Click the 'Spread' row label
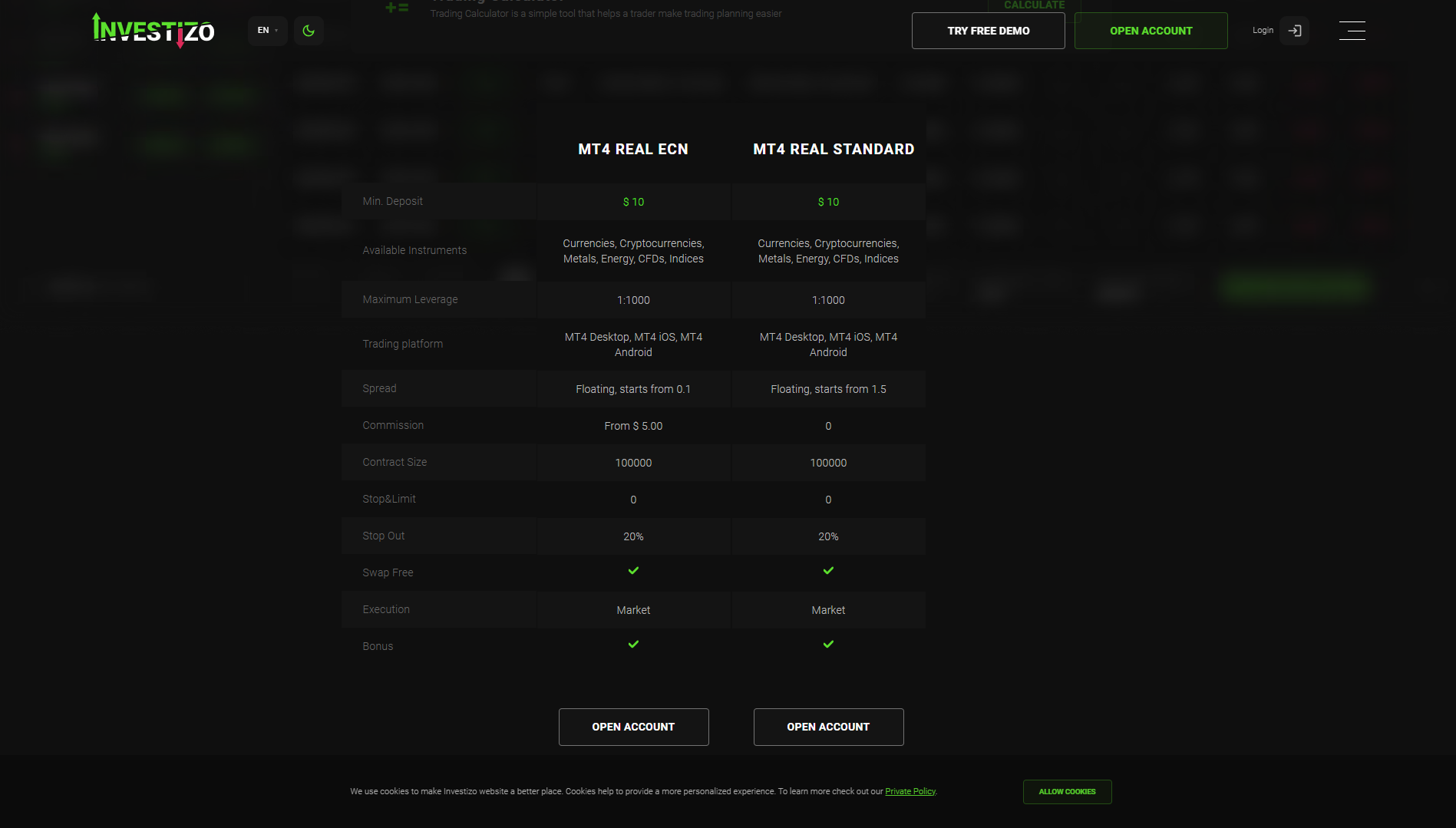The width and height of the screenshot is (1456, 828). click(380, 388)
